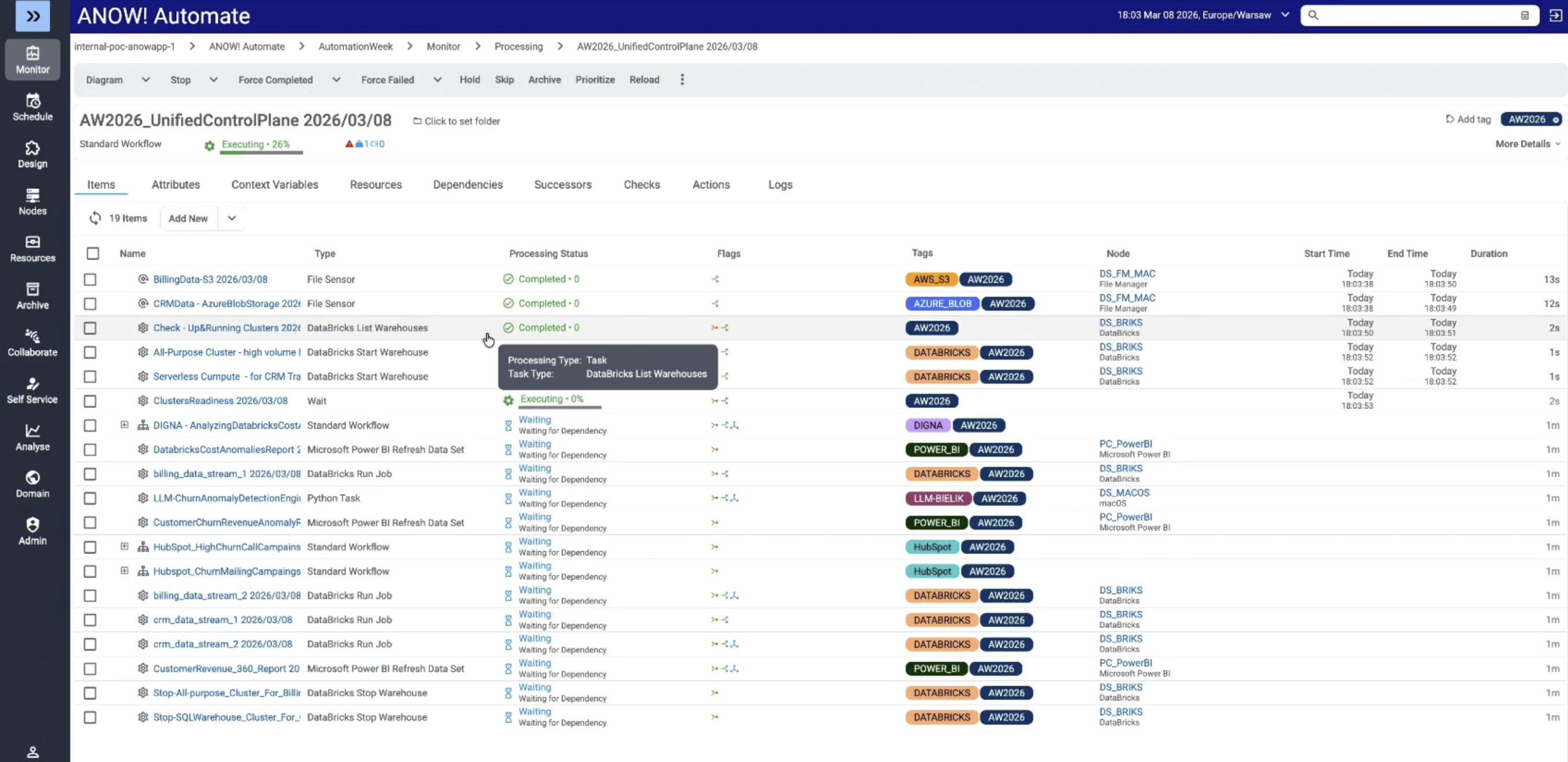
Task: Open the Analyse sidebar icon
Action: pos(33,437)
